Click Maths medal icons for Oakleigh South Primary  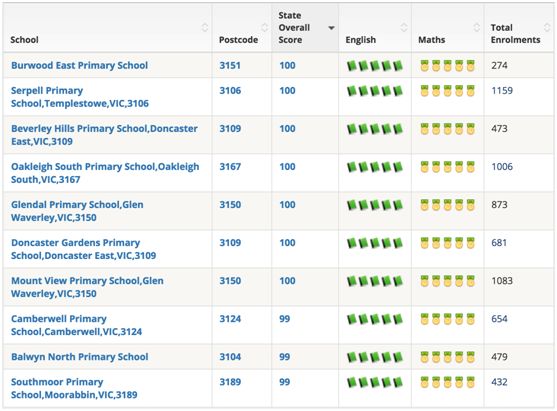click(448, 167)
